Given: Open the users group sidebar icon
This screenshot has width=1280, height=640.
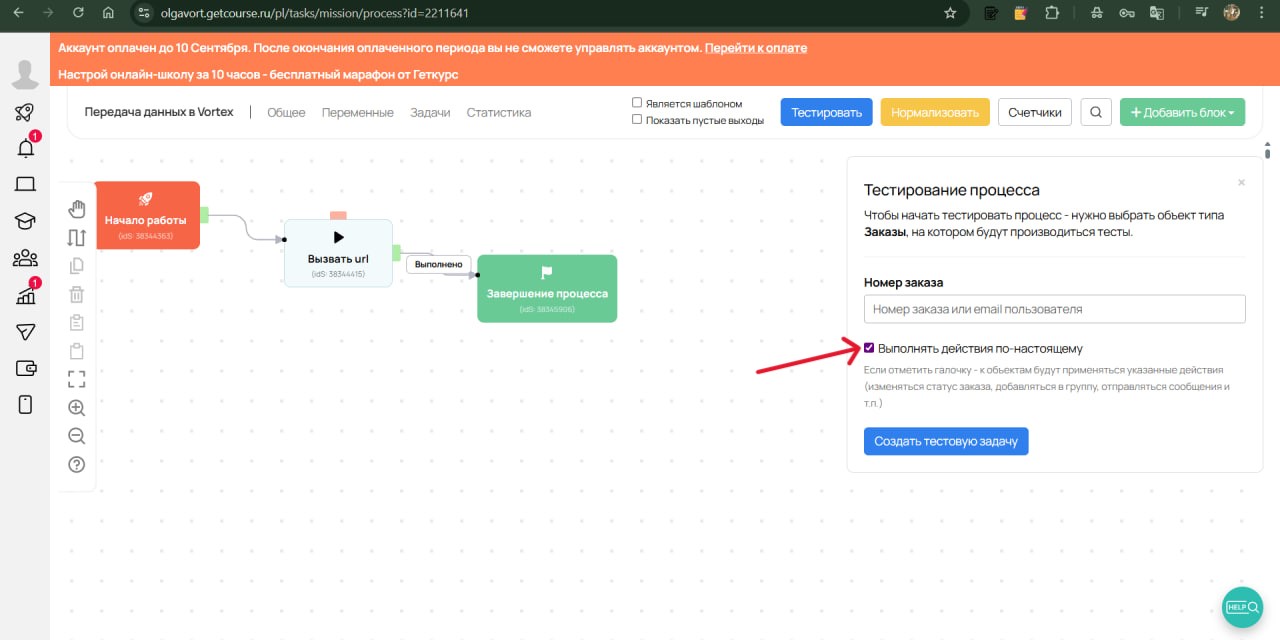Looking at the screenshot, I should click(x=26, y=258).
